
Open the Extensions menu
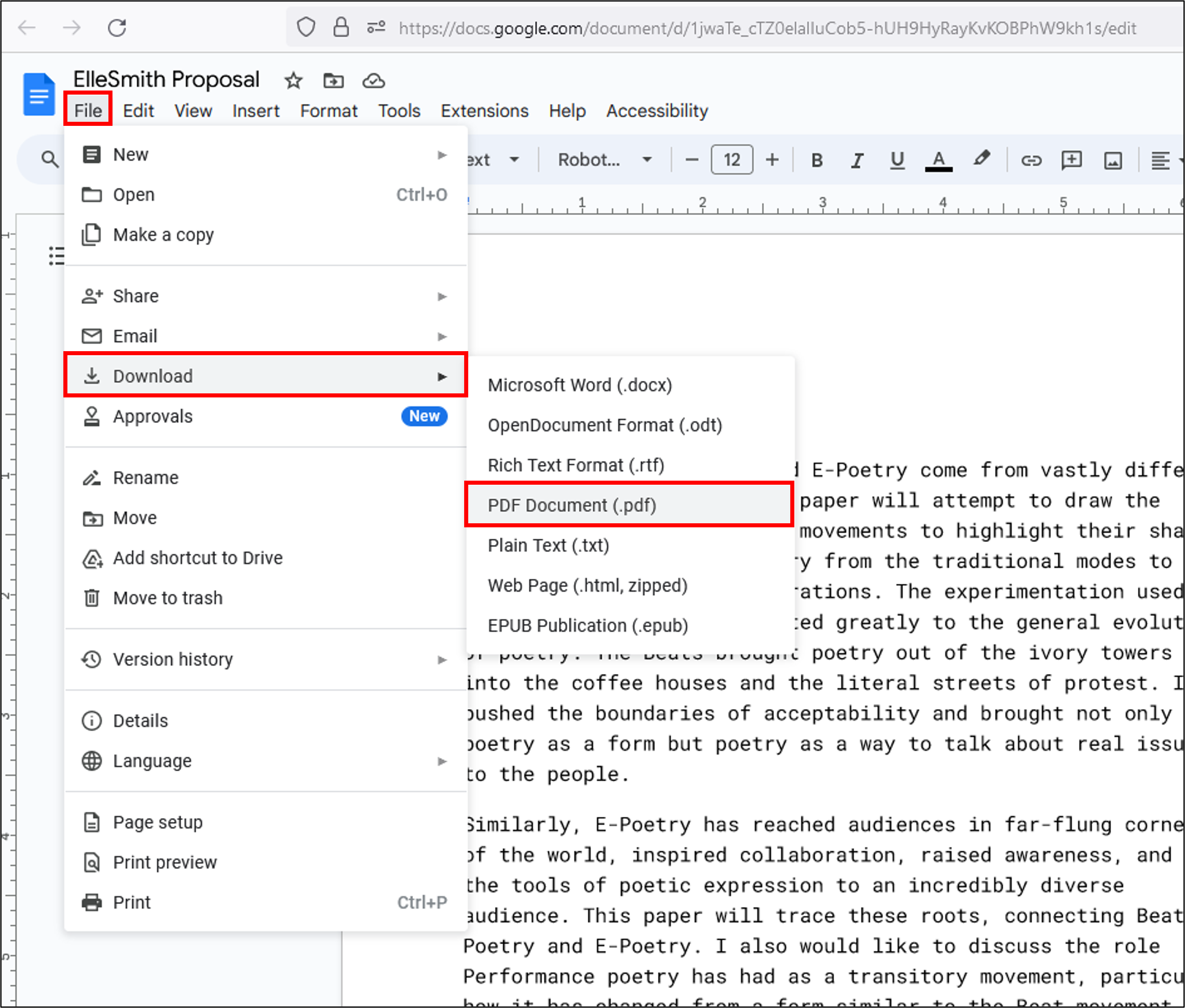(484, 111)
